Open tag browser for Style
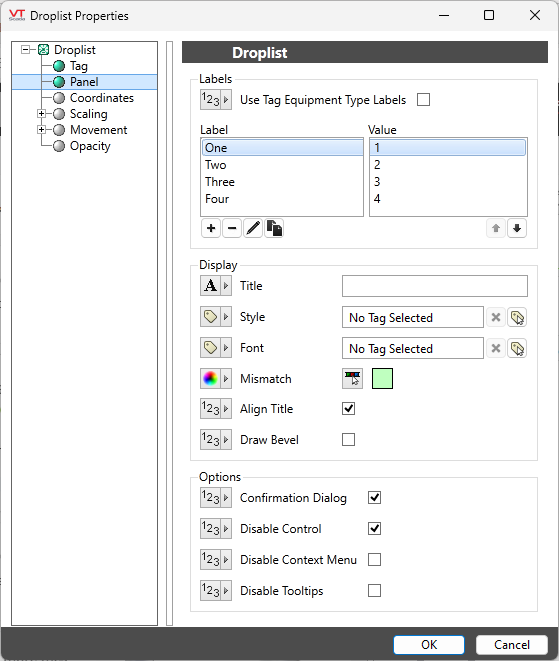The width and height of the screenshot is (559, 661). click(517, 317)
